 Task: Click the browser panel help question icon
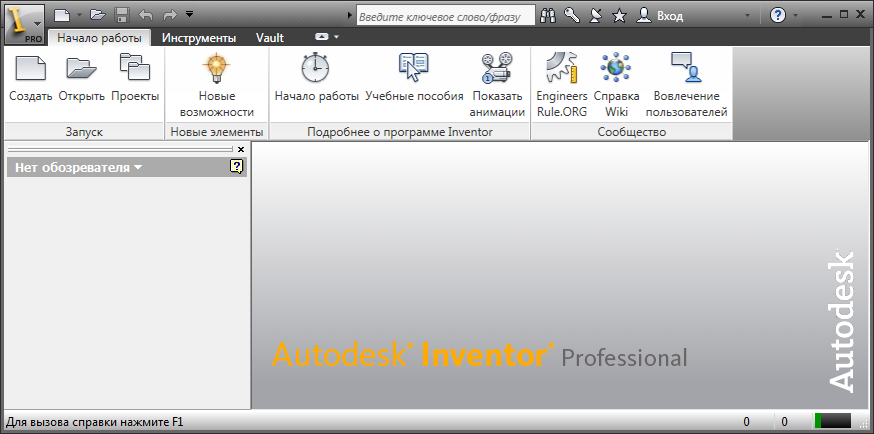point(236,167)
